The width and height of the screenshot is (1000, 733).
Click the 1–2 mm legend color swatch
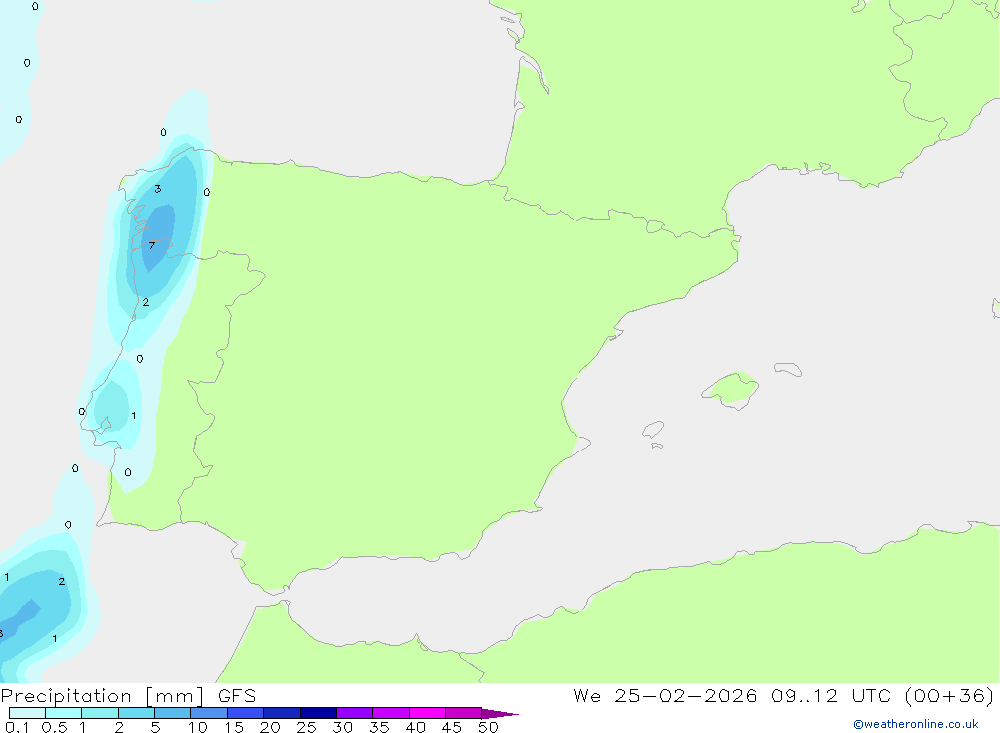coord(100,713)
